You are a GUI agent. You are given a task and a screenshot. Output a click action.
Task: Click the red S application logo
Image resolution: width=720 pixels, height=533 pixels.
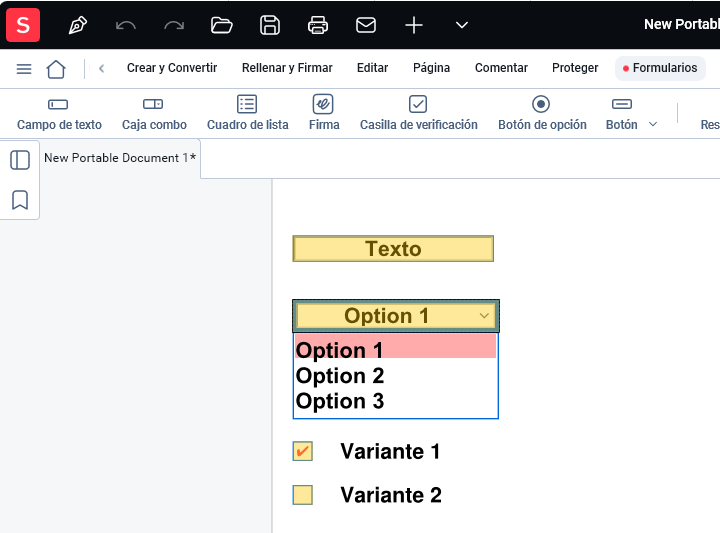pyautogui.click(x=23, y=25)
